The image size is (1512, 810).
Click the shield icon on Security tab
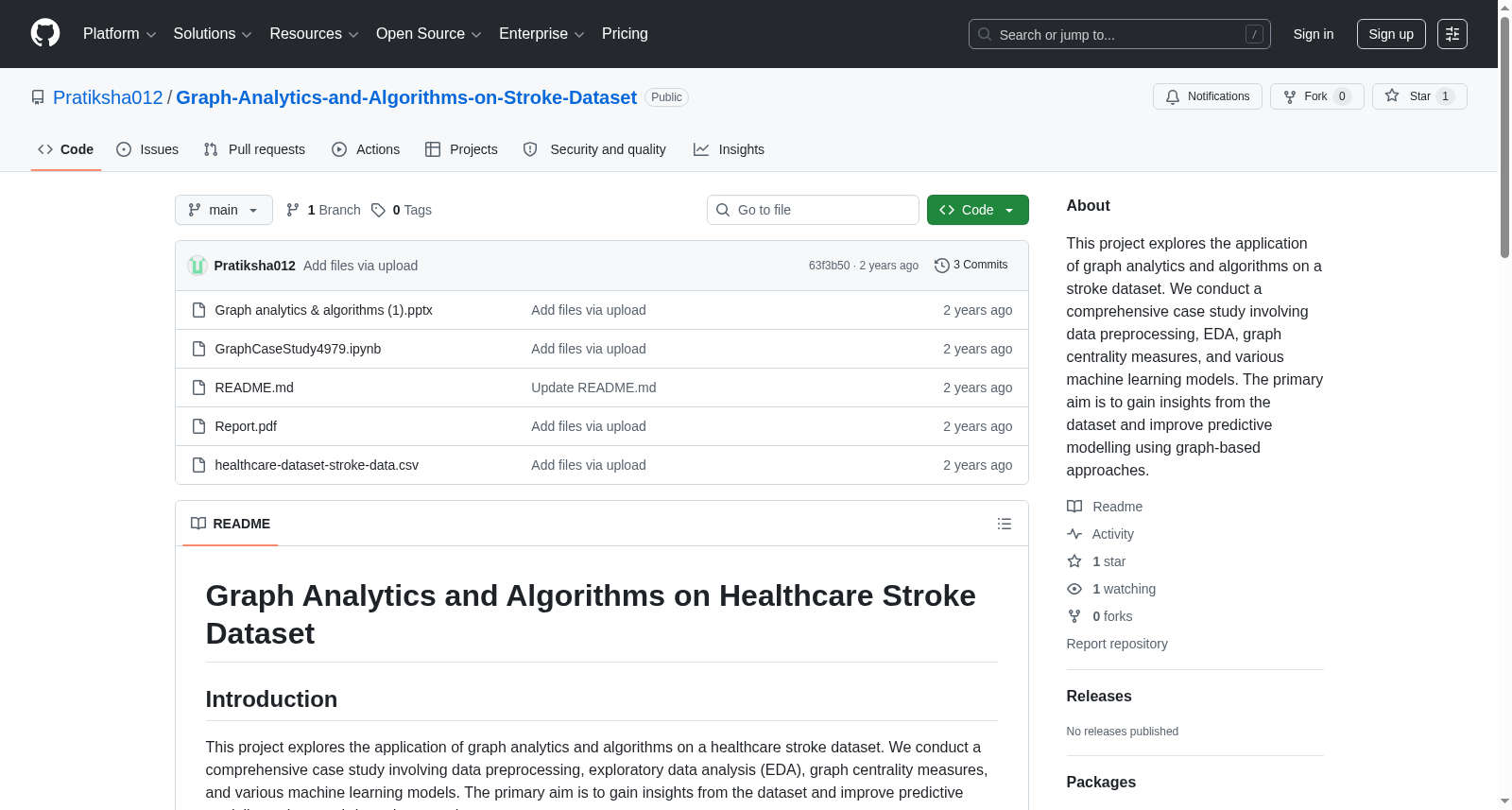pyautogui.click(x=530, y=149)
